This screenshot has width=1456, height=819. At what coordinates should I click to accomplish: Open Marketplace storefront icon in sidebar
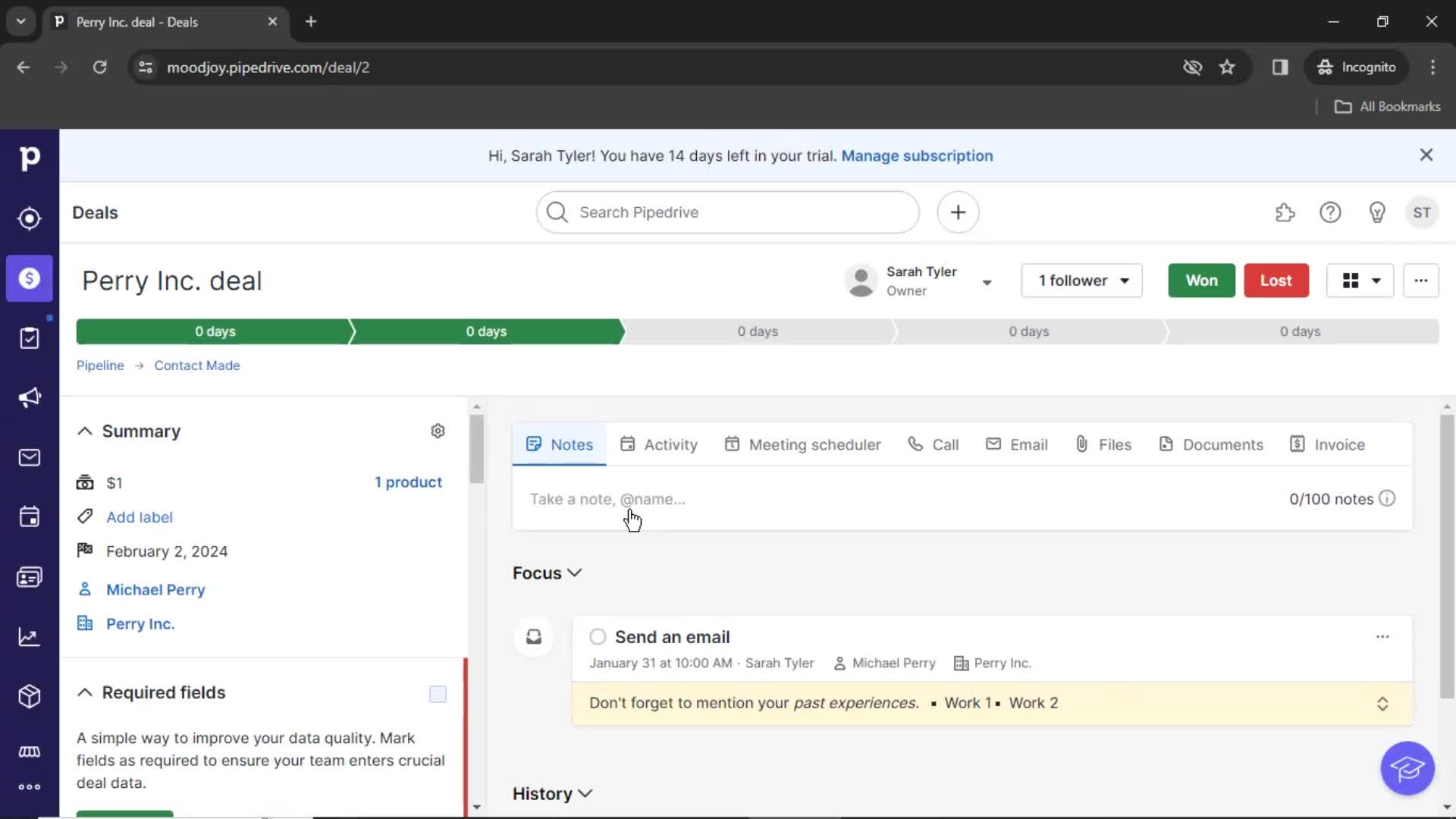pyautogui.click(x=30, y=752)
